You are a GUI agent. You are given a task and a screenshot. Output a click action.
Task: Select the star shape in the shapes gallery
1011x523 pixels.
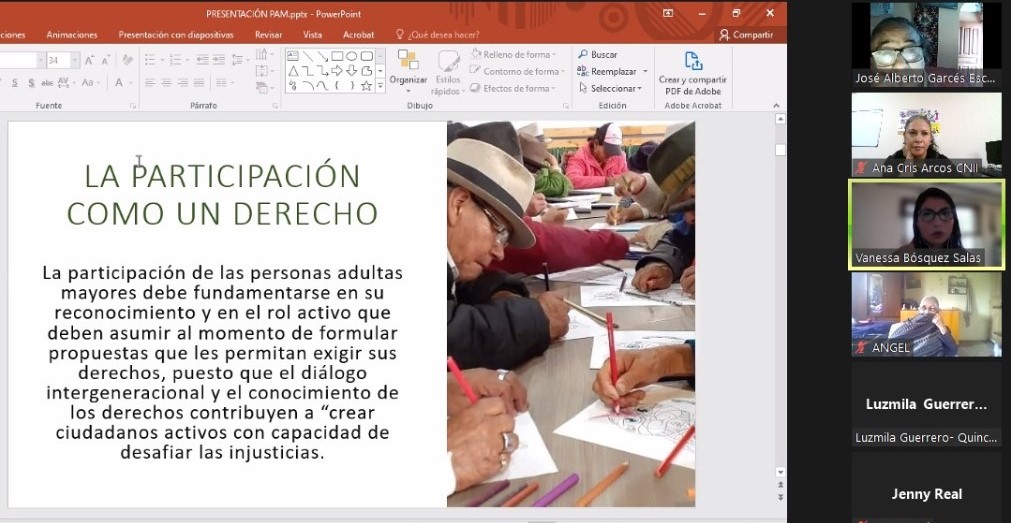click(x=366, y=86)
